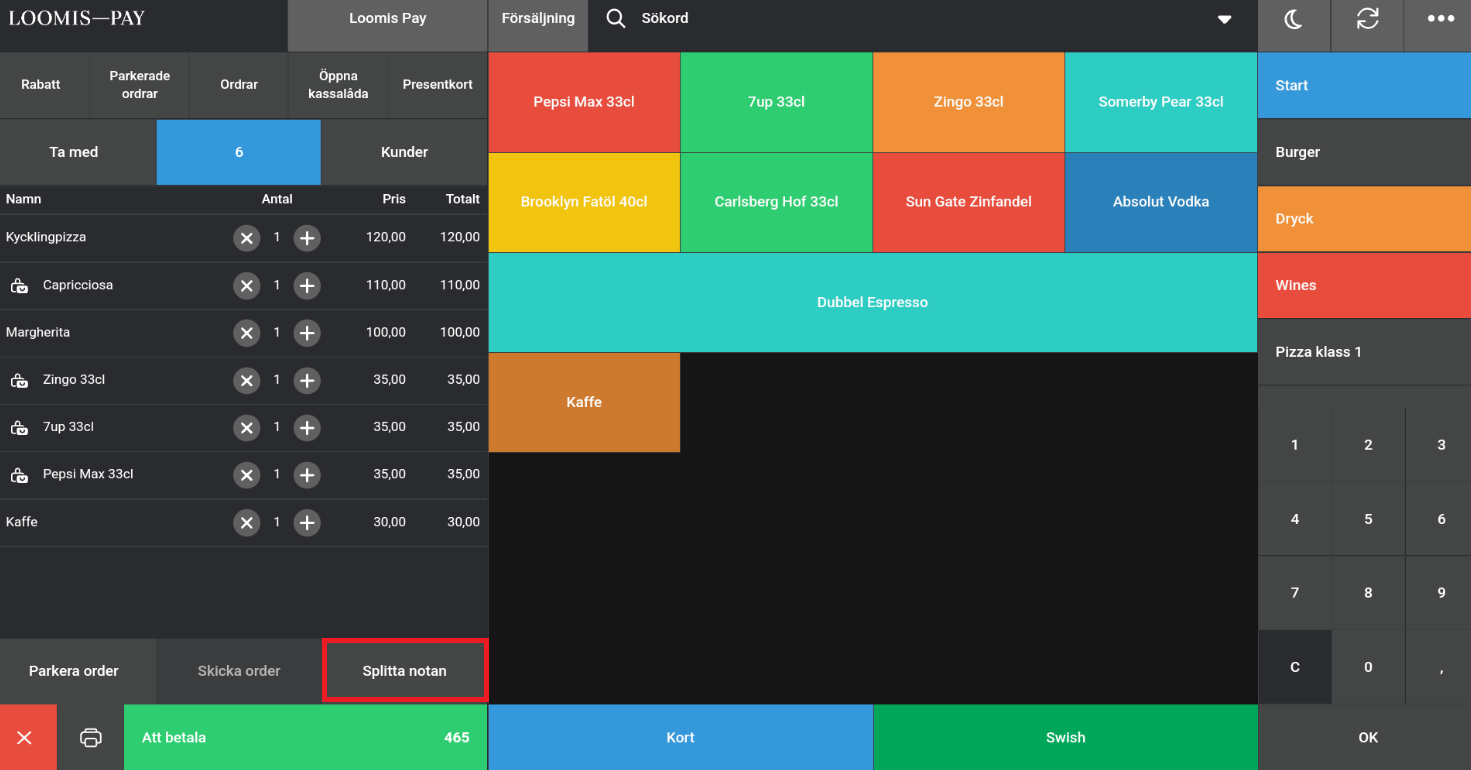Toggle the Ta med takeaway option

tap(74, 152)
